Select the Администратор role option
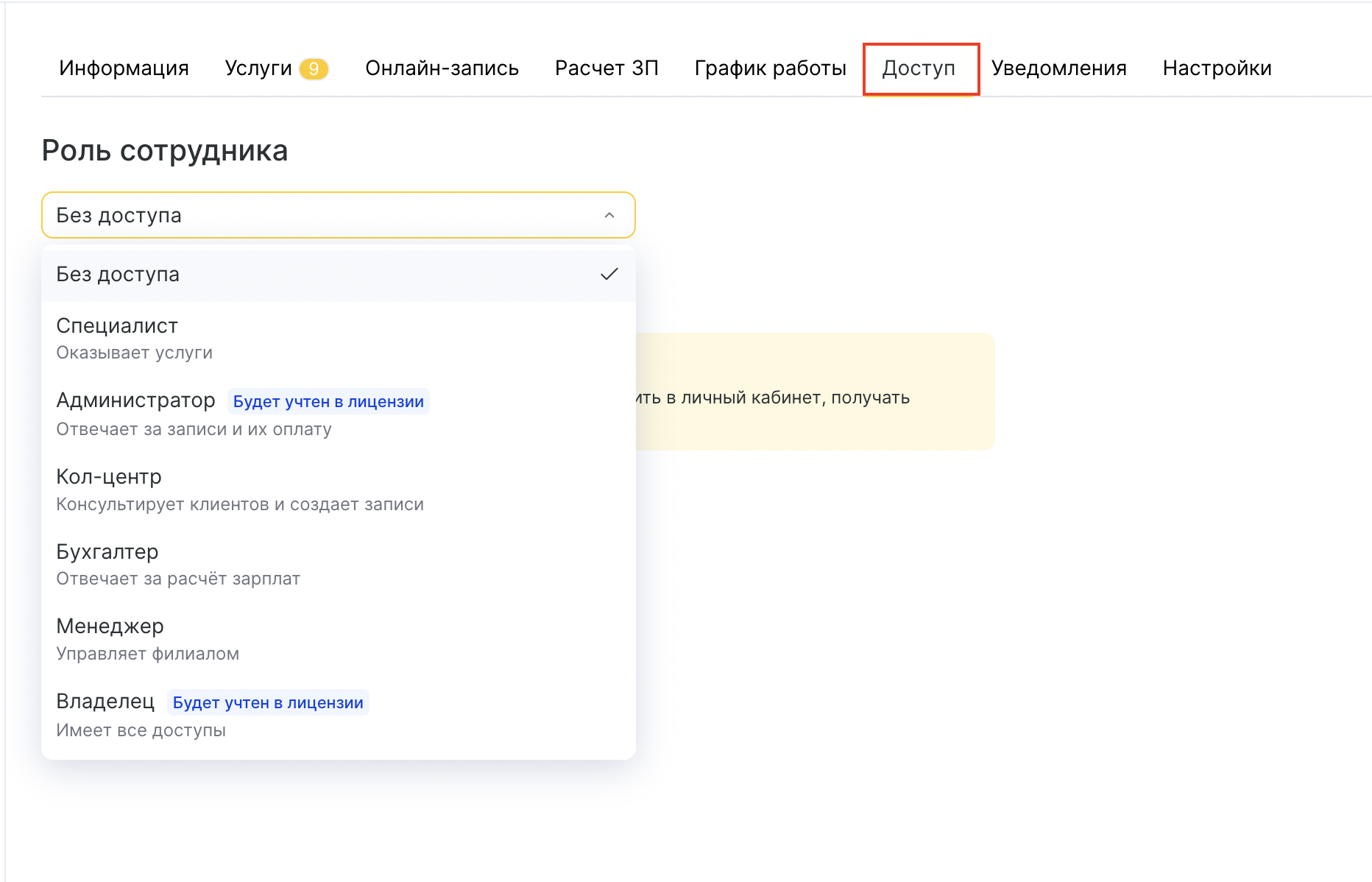The image size is (1372, 882). tap(136, 413)
